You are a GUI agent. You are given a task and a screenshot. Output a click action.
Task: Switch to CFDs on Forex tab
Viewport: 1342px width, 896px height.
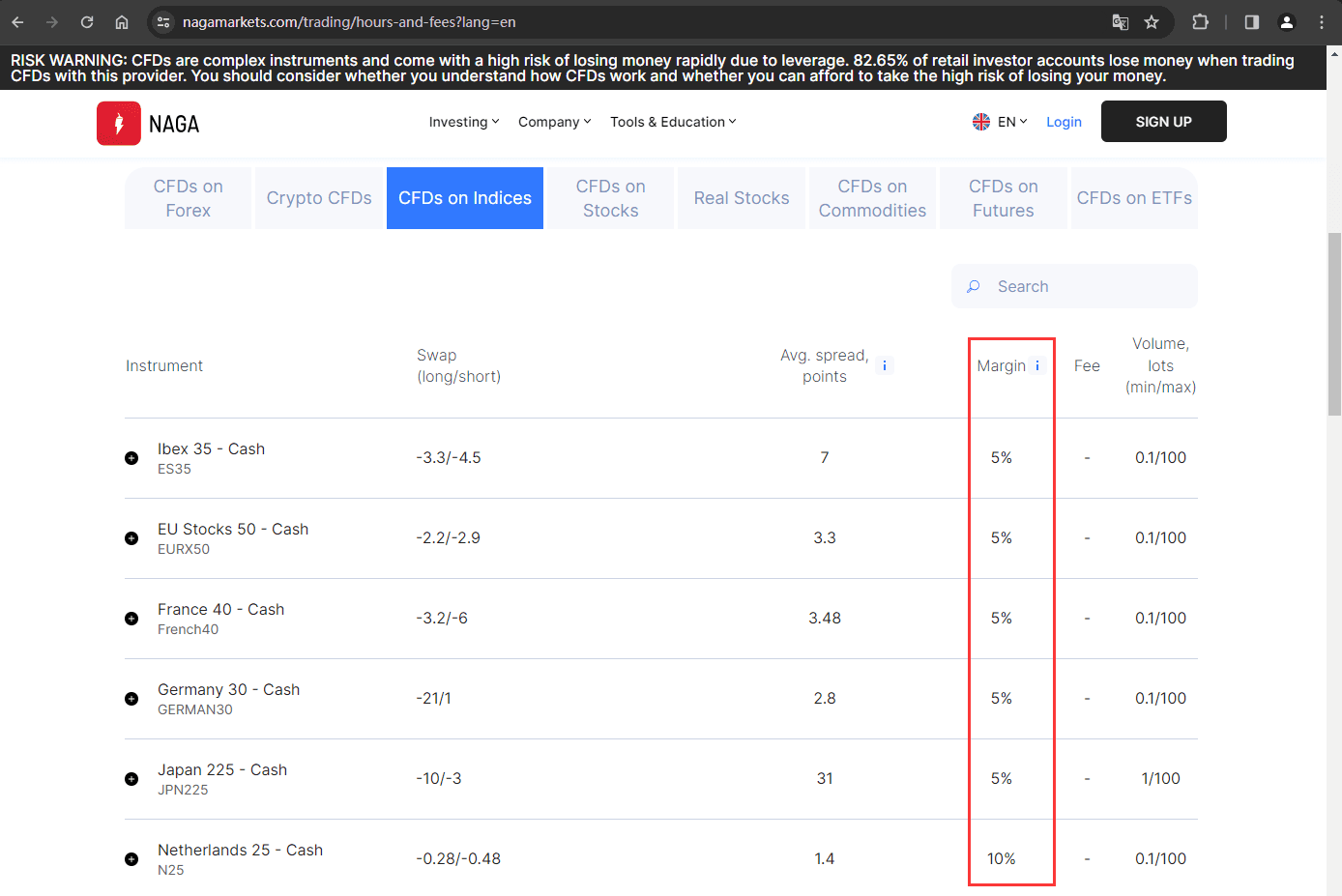pos(189,198)
